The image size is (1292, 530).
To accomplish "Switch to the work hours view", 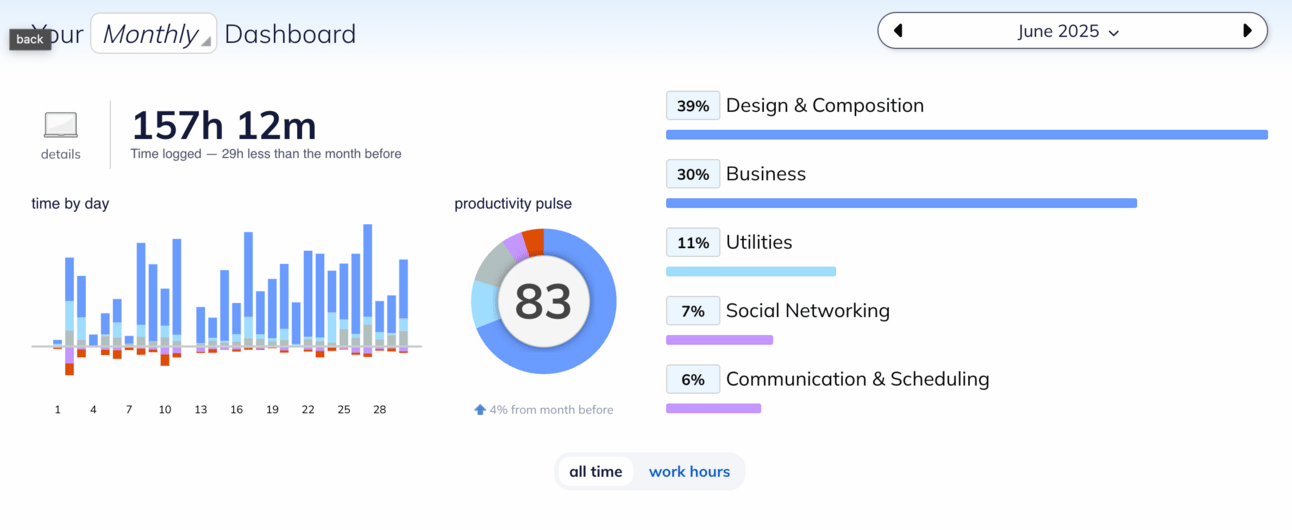I will point(689,471).
